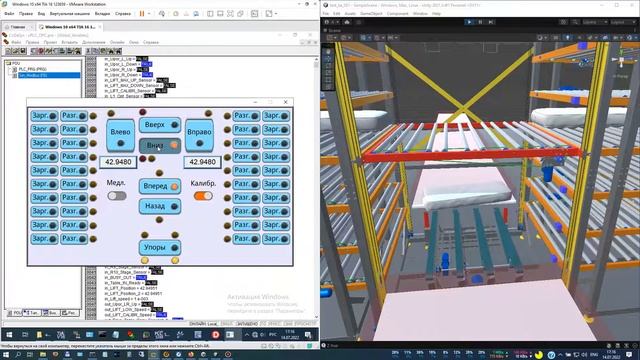Open host Windows Start menu on bottom taskbar

coord(6,355)
